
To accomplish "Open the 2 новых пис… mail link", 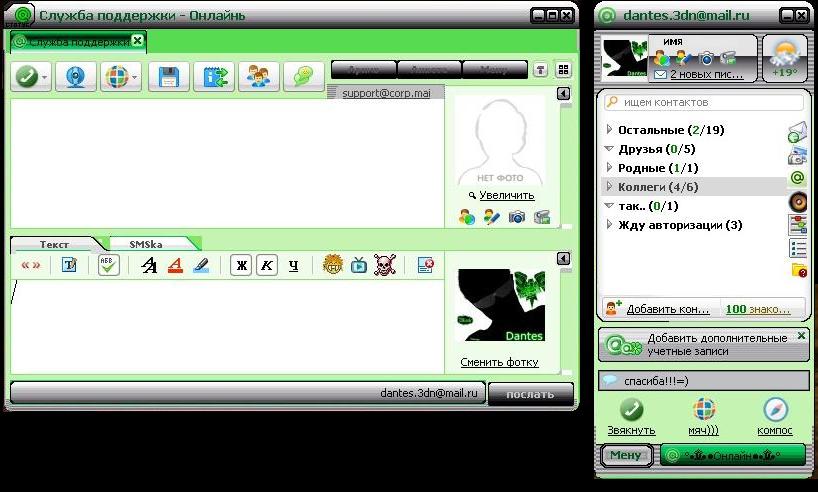I will 706,74.
